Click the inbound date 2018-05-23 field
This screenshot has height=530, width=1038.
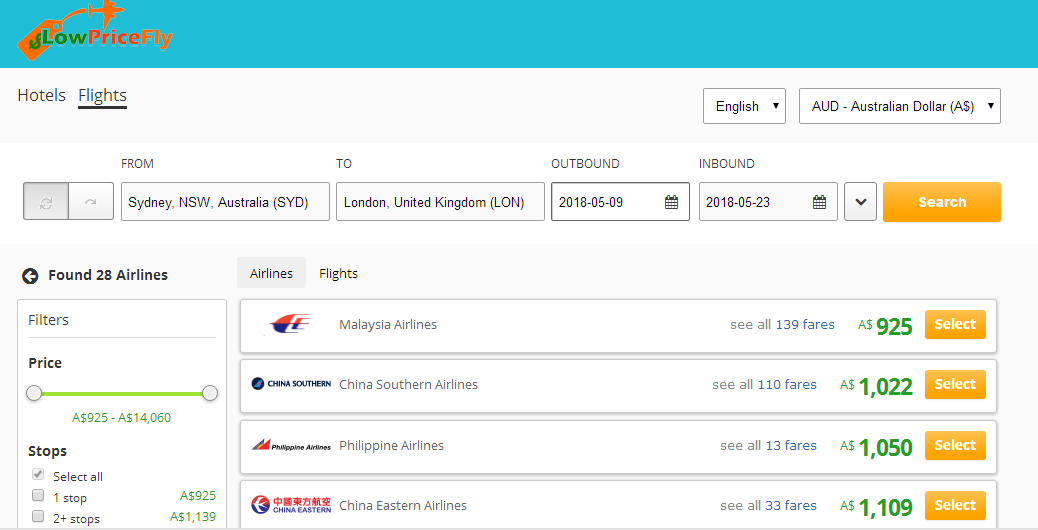pos(768,202)
